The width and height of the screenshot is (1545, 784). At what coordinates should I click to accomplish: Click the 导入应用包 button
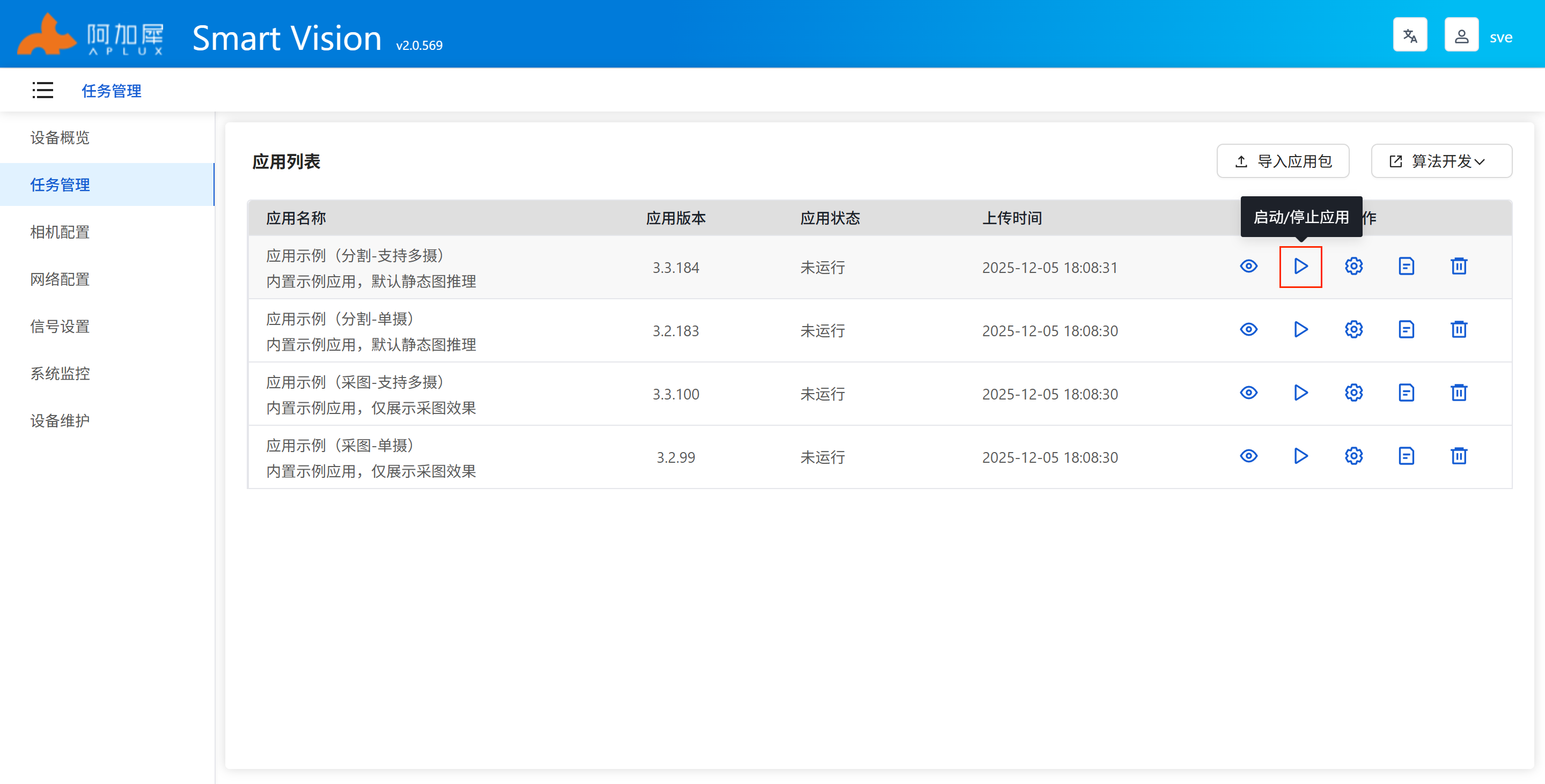pos(1282,161)
